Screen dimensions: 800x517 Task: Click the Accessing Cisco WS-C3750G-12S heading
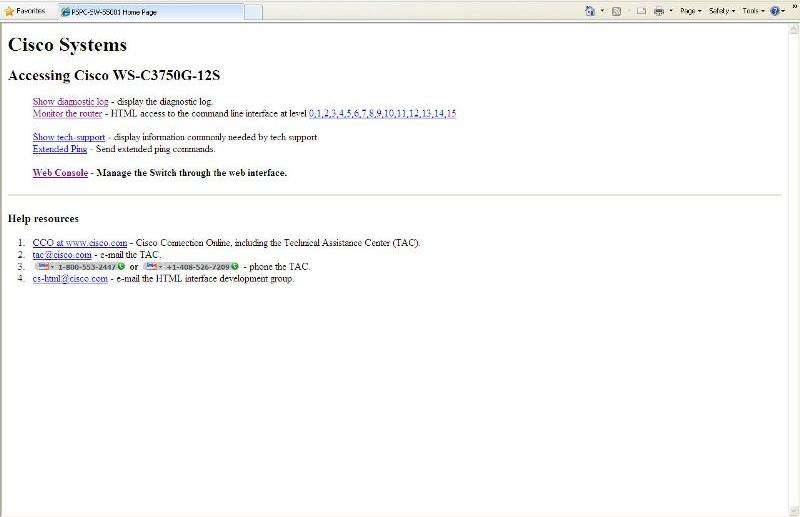point(114,76)
